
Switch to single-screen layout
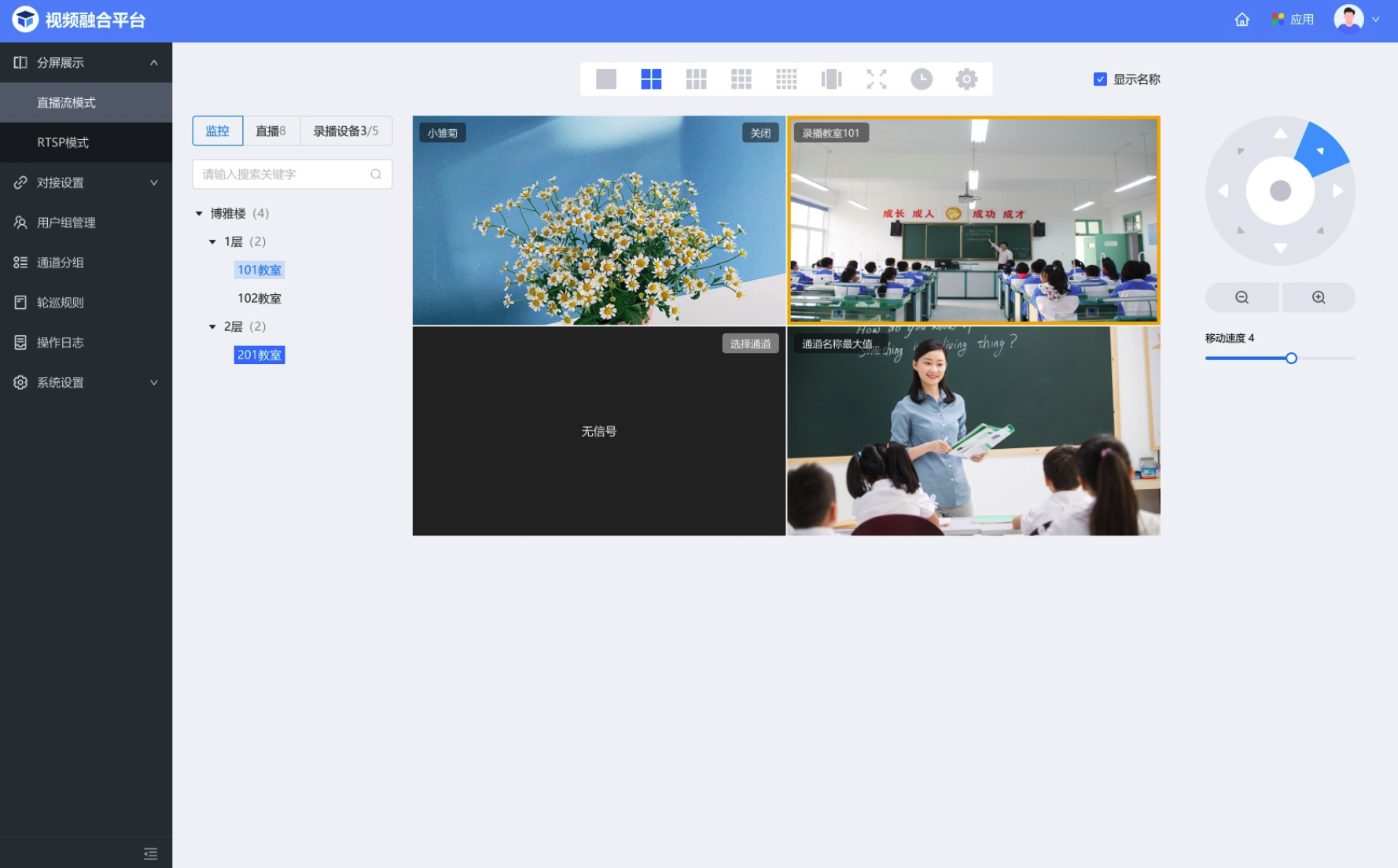tap(605, 79)
